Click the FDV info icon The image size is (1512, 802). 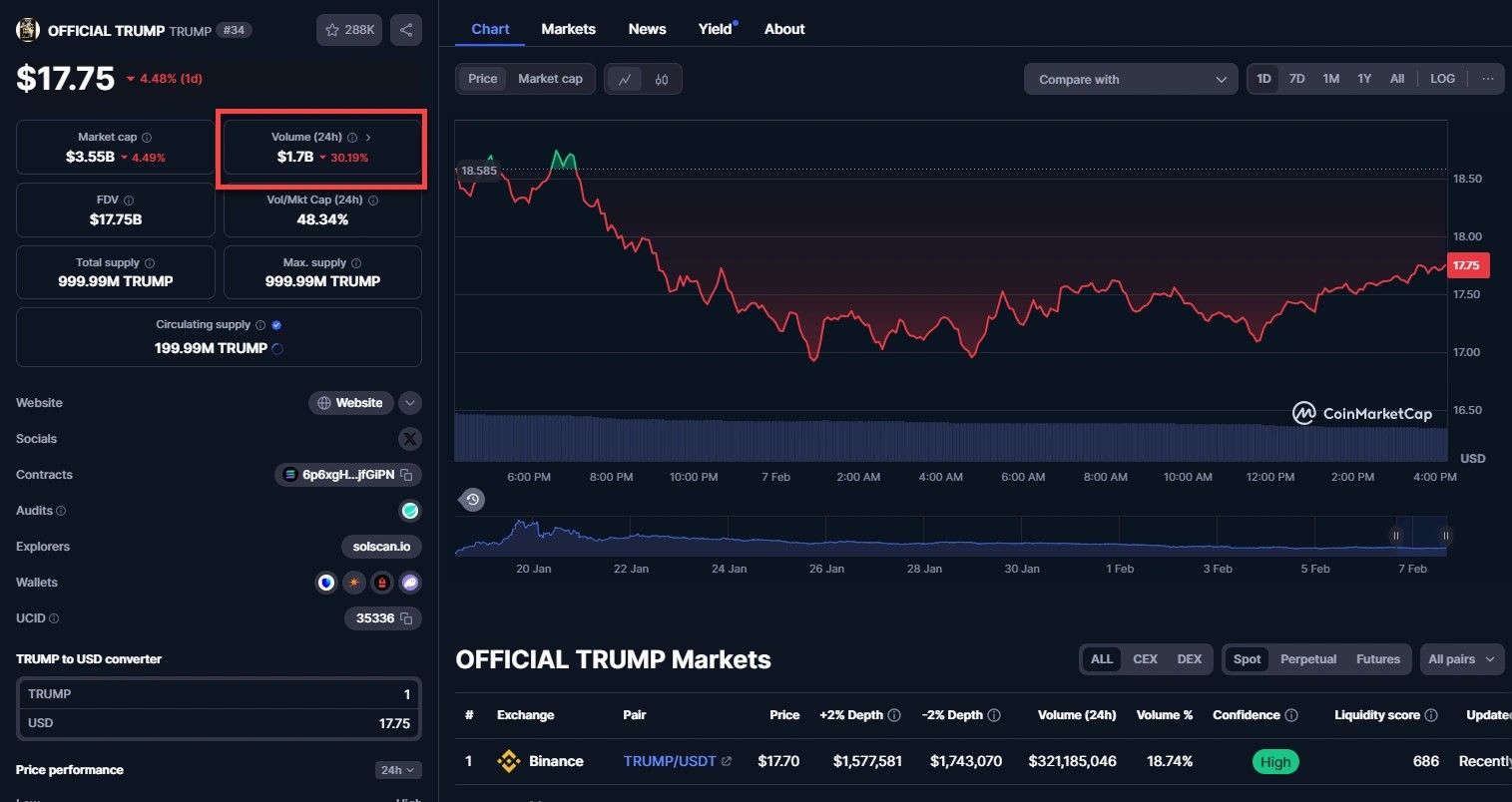pyautogui.click(x=129, y=200)
